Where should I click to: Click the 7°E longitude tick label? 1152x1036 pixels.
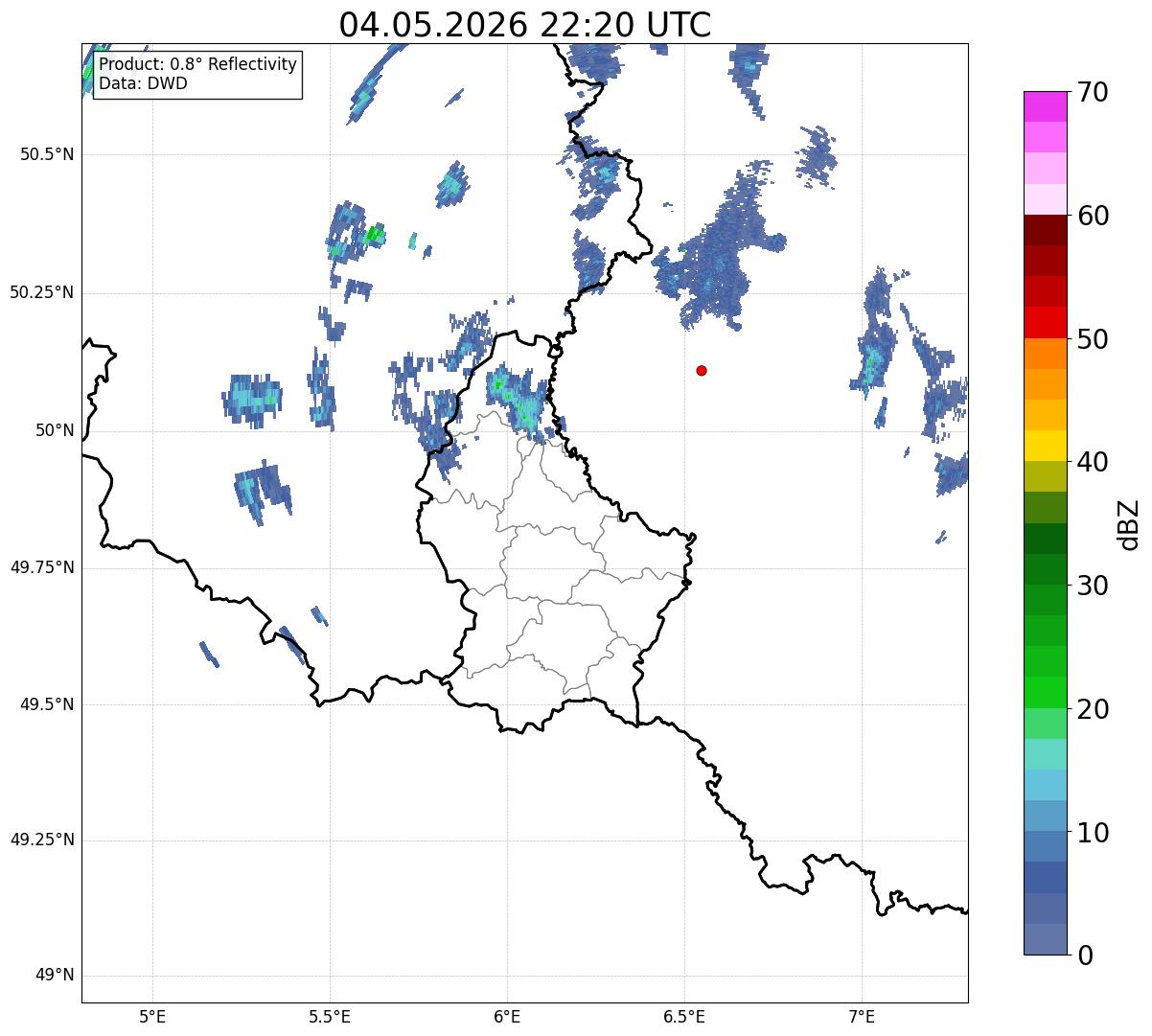click(862, 1016)
